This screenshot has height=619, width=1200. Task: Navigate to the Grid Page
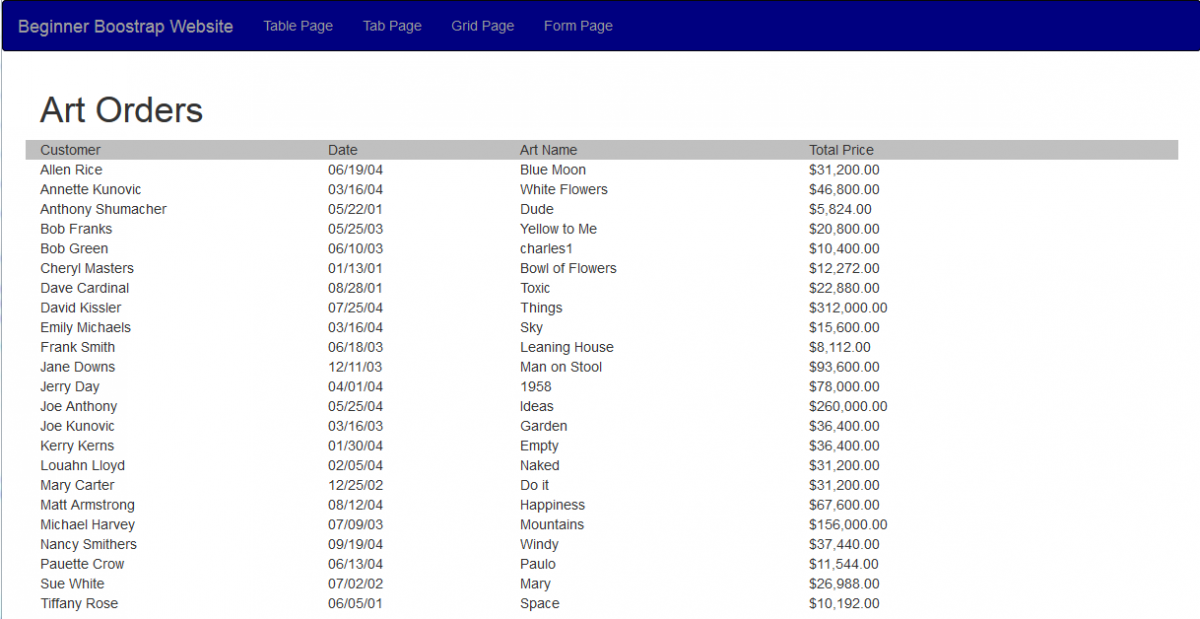pos(482,26)
